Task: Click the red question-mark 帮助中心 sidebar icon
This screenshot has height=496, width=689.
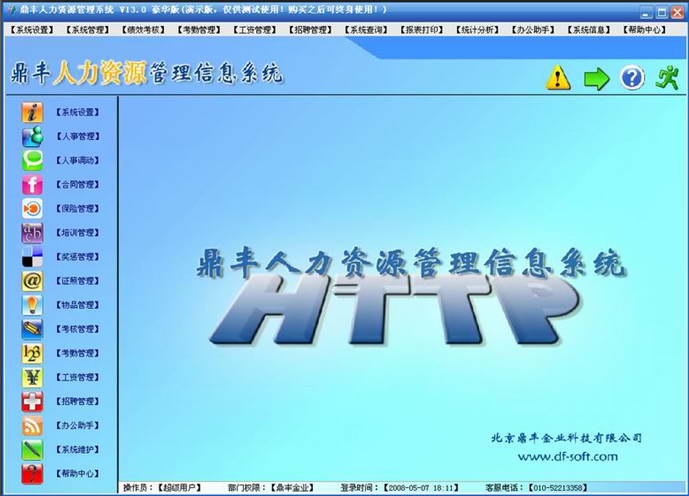Action: [33, 474]
